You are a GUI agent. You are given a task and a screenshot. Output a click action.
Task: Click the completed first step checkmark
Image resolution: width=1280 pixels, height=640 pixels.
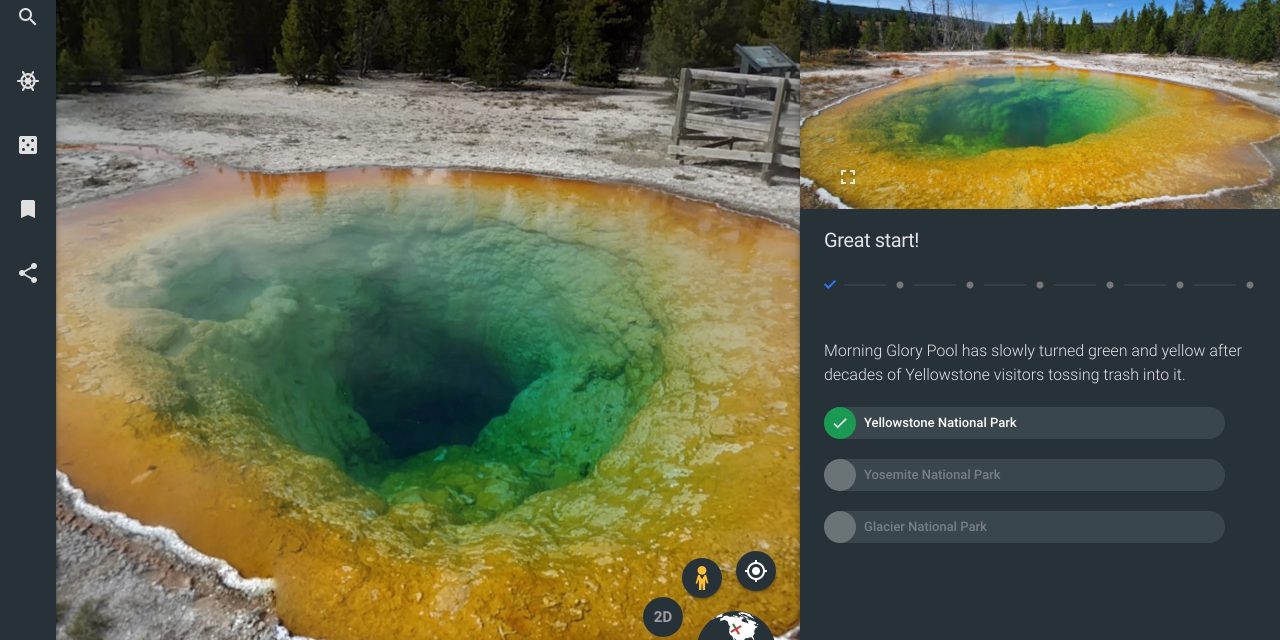click(830, 285)
